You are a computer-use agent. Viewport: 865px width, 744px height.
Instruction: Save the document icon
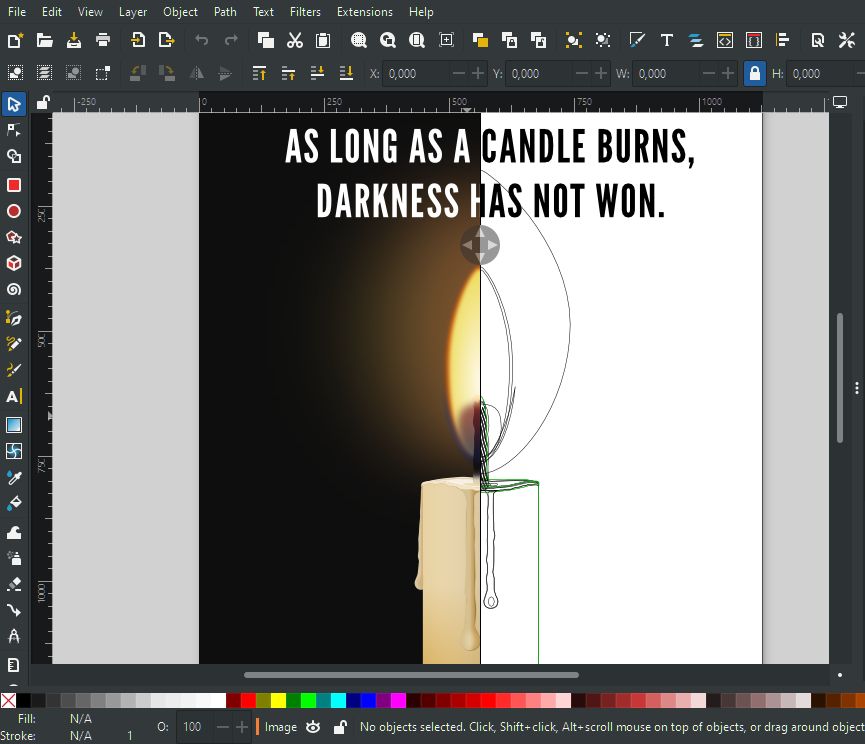point(73,40)
